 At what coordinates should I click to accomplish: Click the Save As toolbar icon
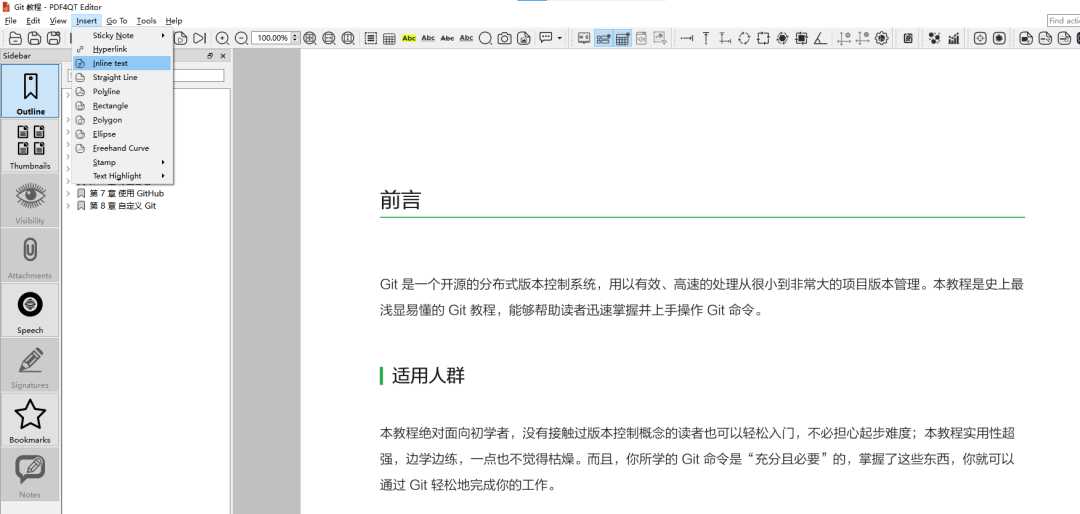[x=53, y=39]
